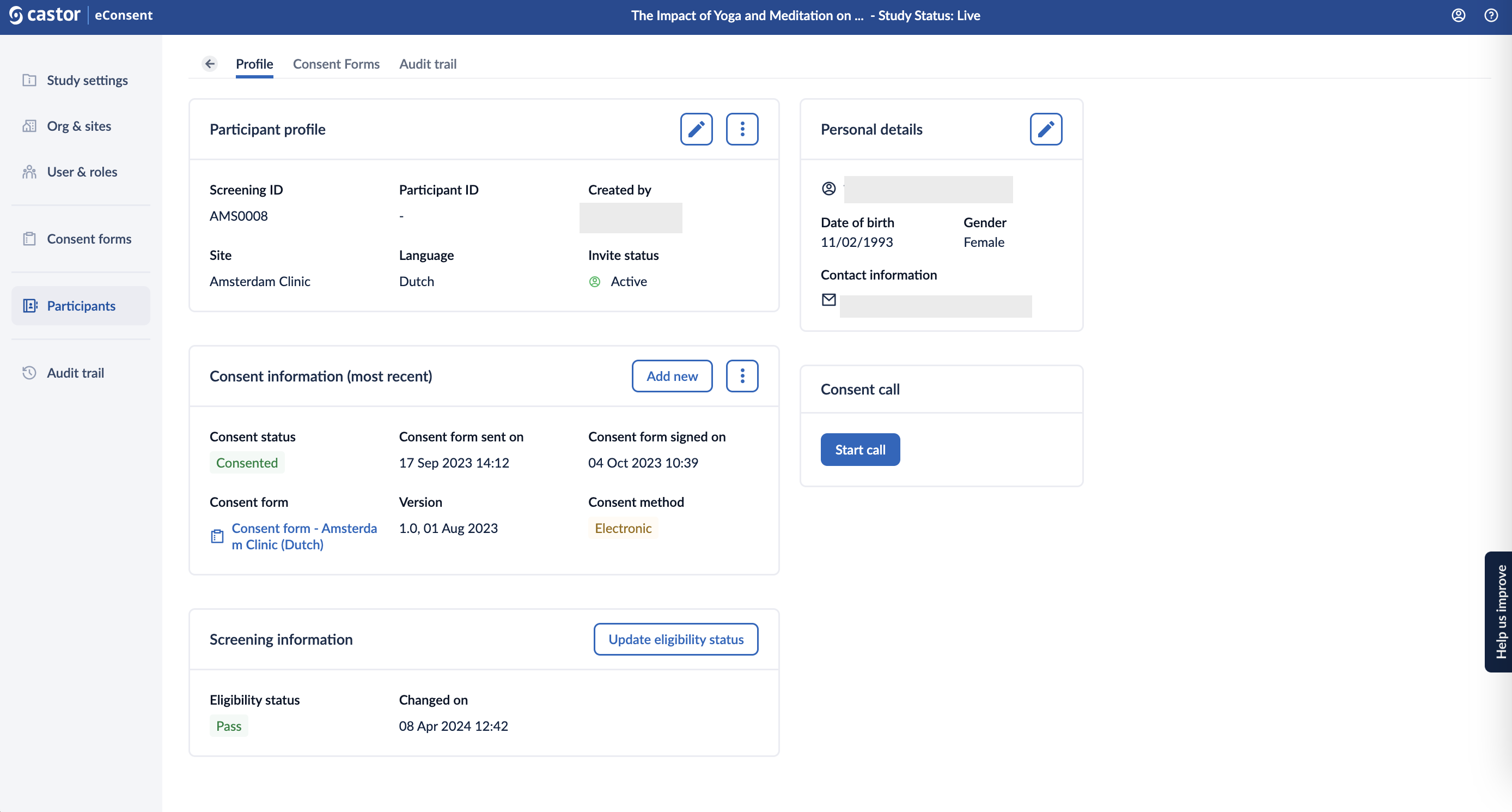Switch to the Consent Forms tab
Screen dimensions: 1512x812
pyautogui.click(x=336, y=63)
